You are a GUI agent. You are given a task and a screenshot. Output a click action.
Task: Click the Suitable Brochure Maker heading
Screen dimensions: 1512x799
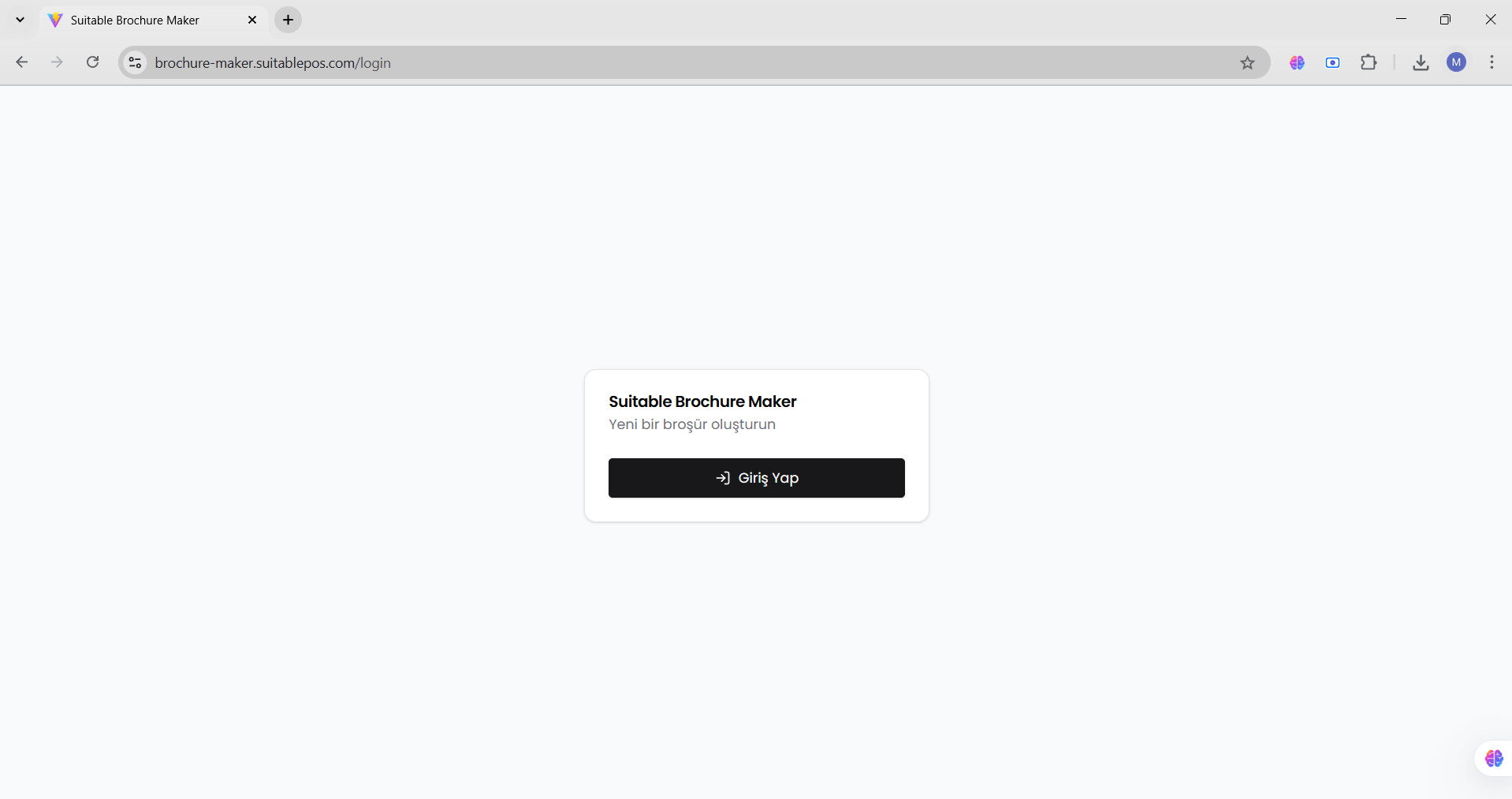click(702, 401)
